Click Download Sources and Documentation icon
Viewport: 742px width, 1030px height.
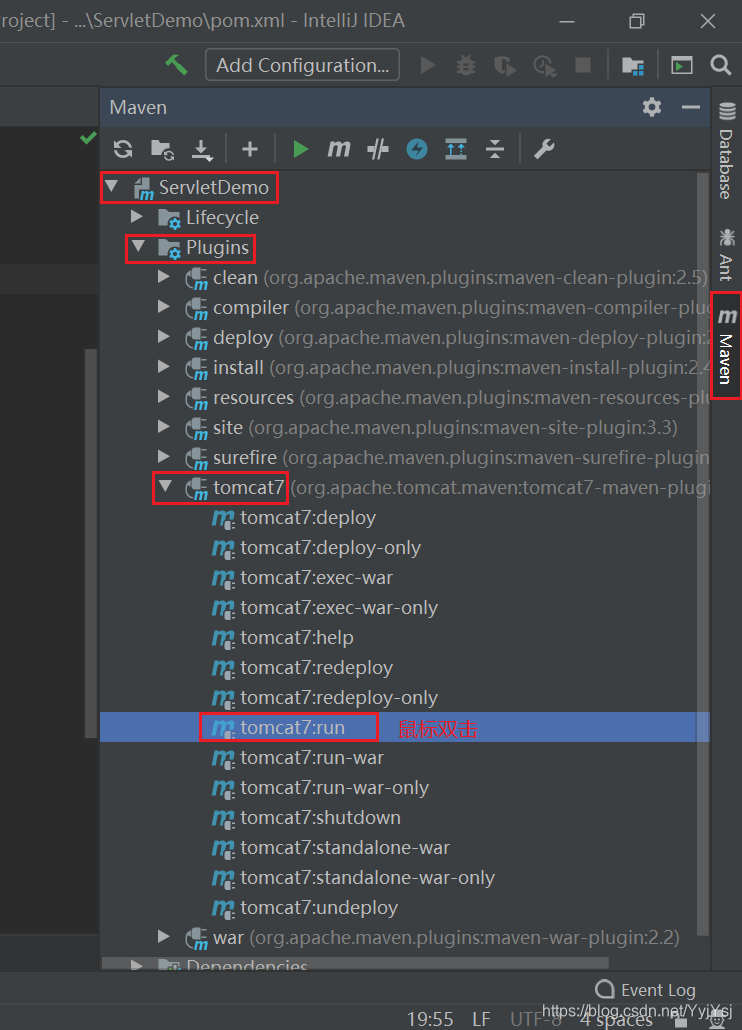pos(202,150)
